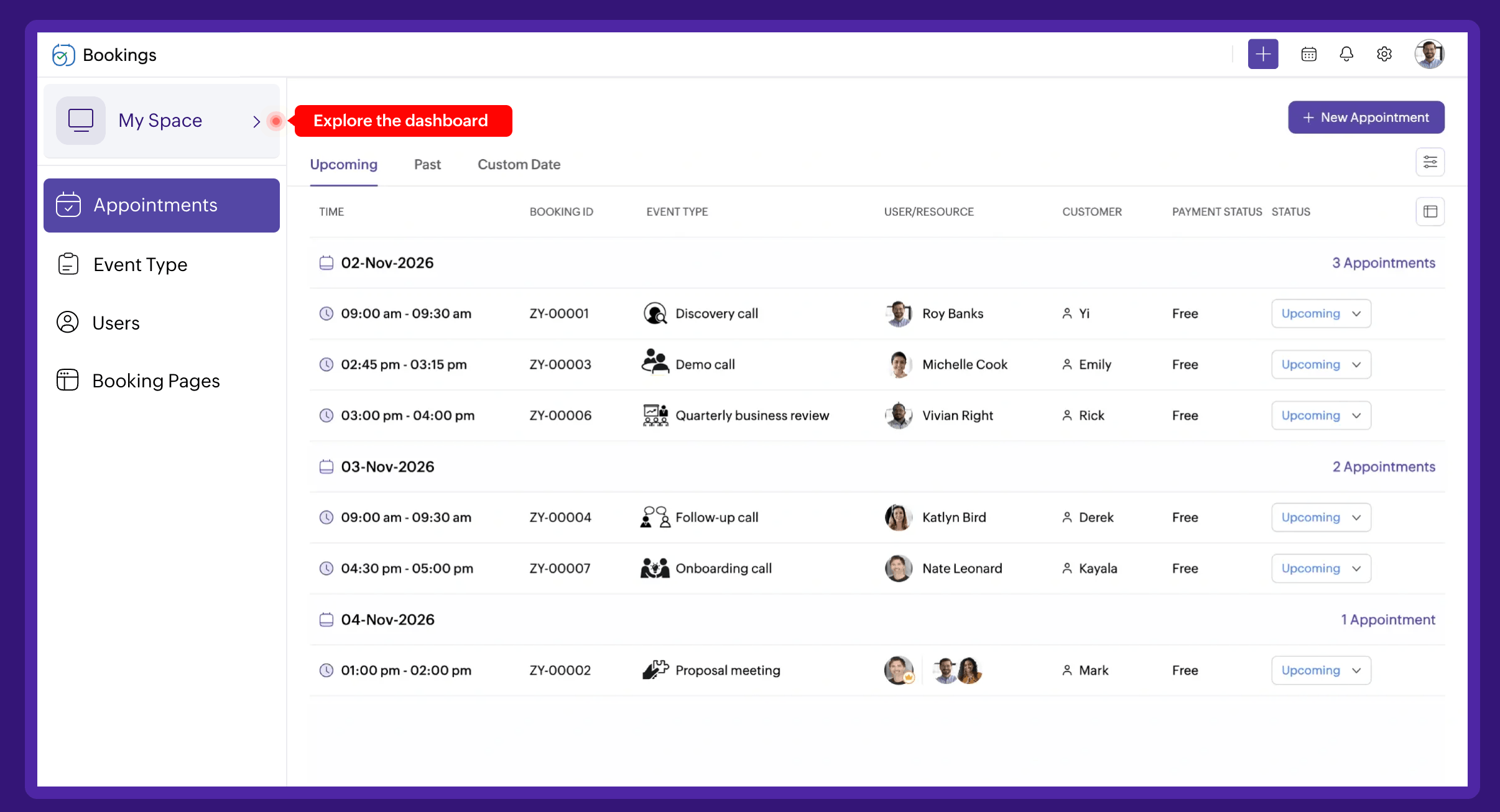The height and width of the screenshot is (812, 1500).
Task: Select the Upcoming appointments tab
Action: (x=343, y=164)
